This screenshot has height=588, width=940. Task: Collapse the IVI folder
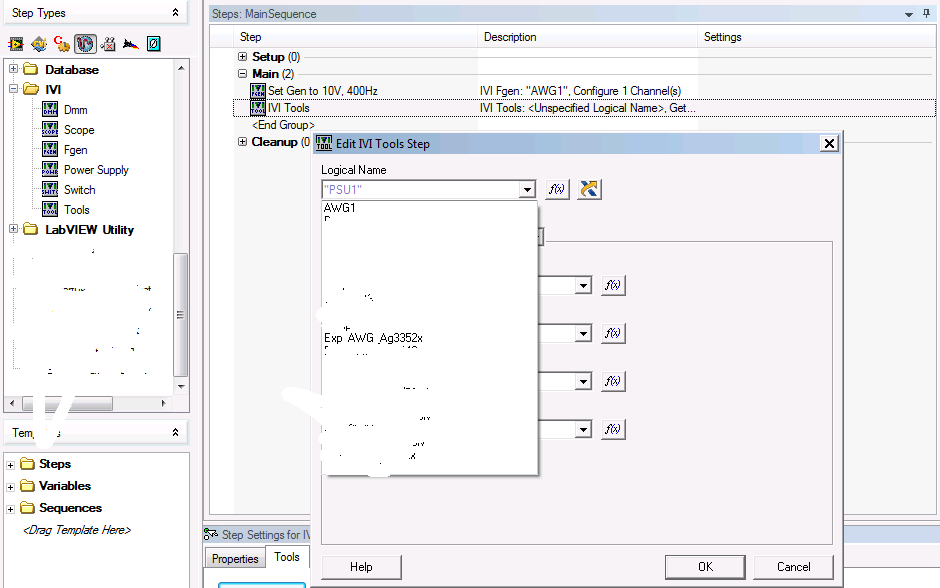tap(14, 89)
